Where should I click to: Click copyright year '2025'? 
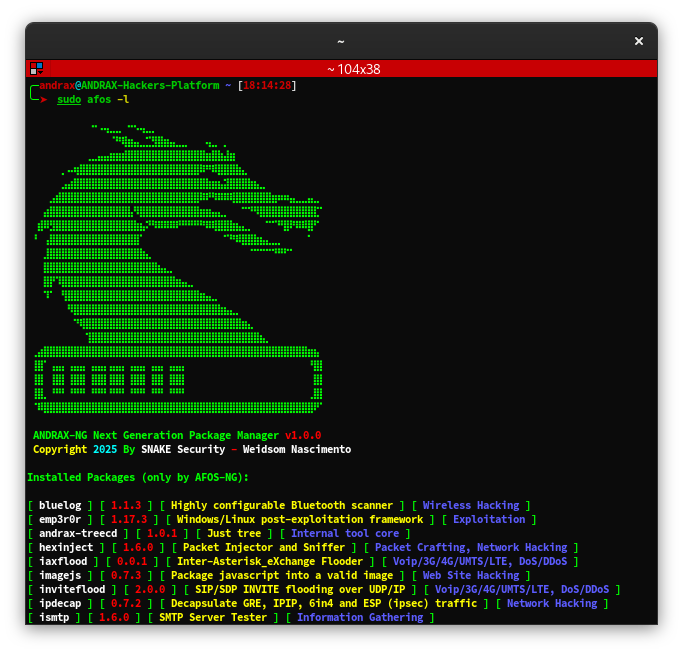[105, 450]
